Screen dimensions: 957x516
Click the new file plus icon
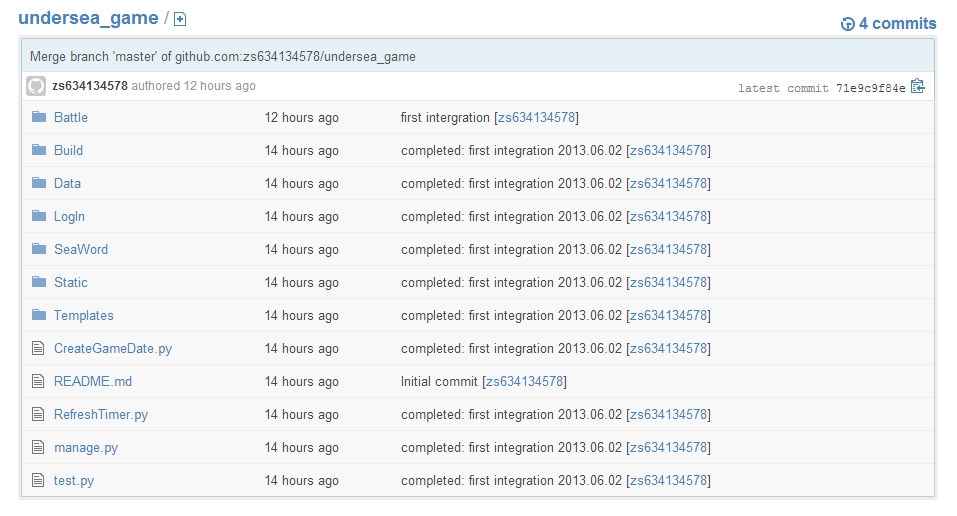click(180, 20)
